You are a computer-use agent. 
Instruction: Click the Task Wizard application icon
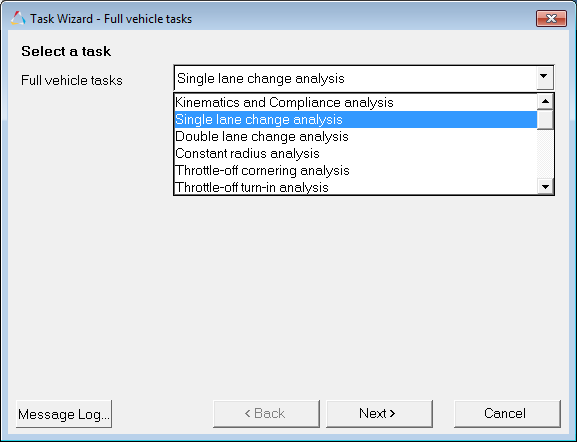click(x=18, y=18)
